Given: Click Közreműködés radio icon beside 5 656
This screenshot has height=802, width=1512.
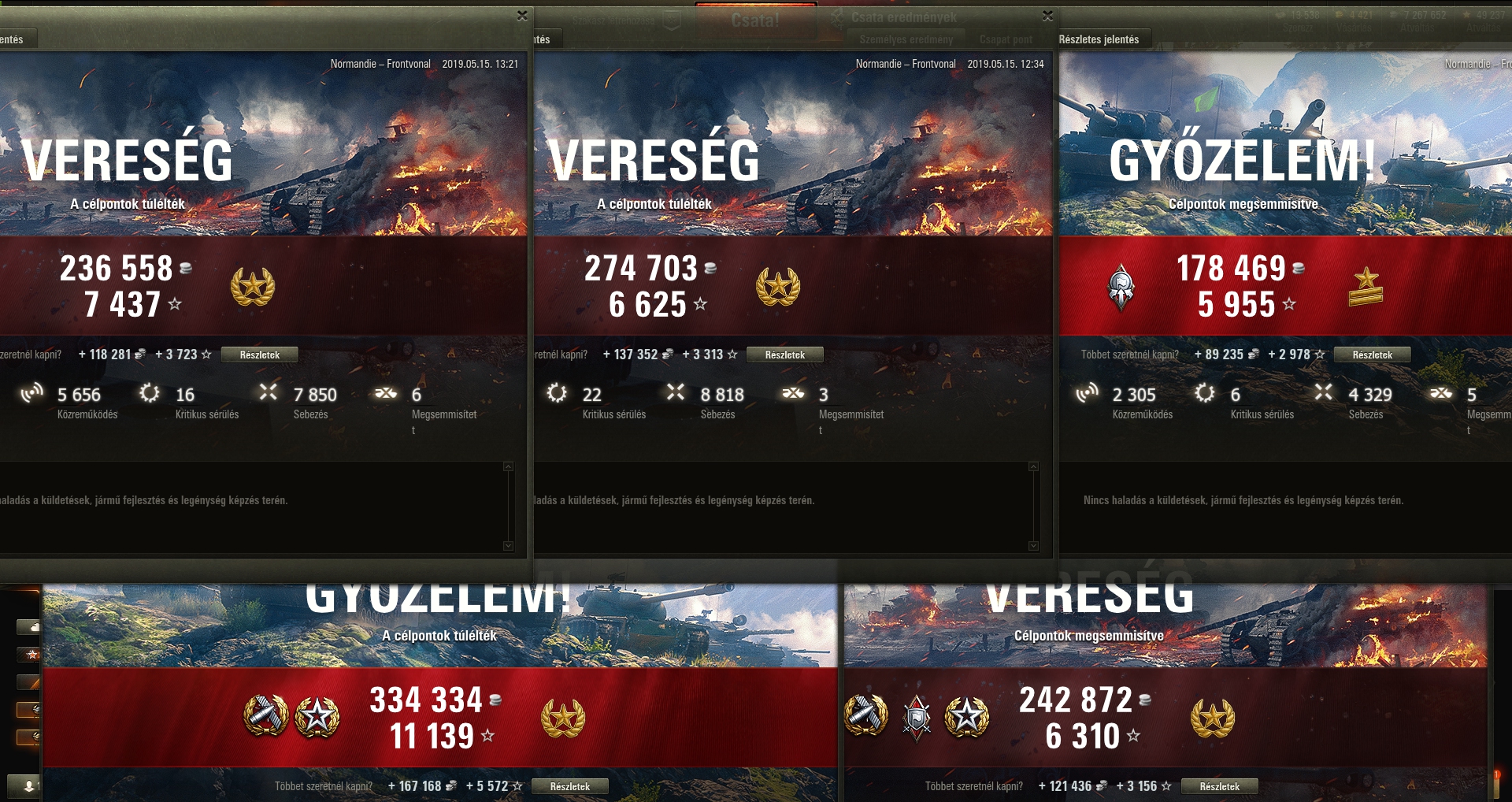Looking at the screenshot, I should 31,392.
